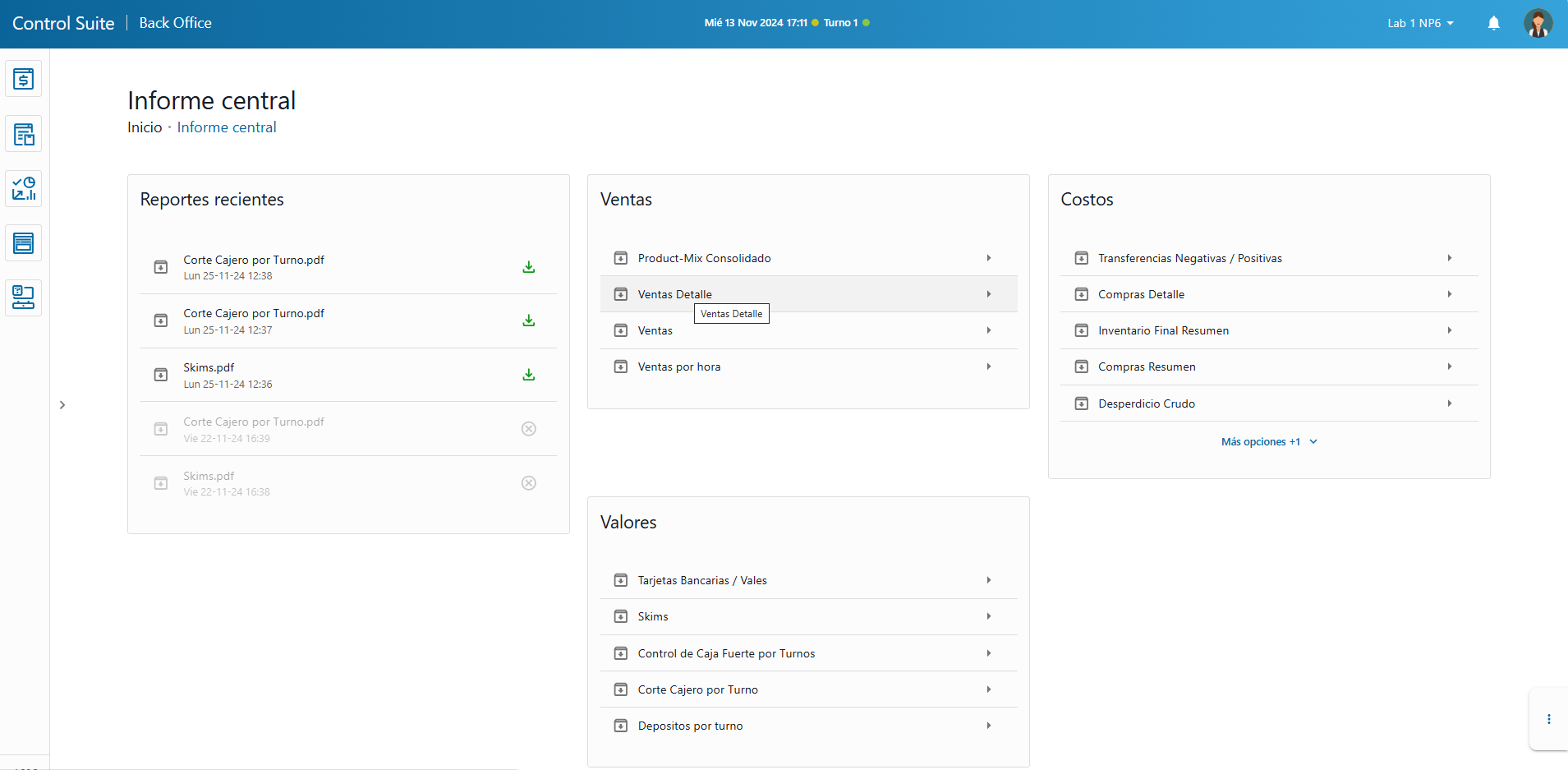
Task: Go to Inicio breadcrumb link
Action: (145, 127)
